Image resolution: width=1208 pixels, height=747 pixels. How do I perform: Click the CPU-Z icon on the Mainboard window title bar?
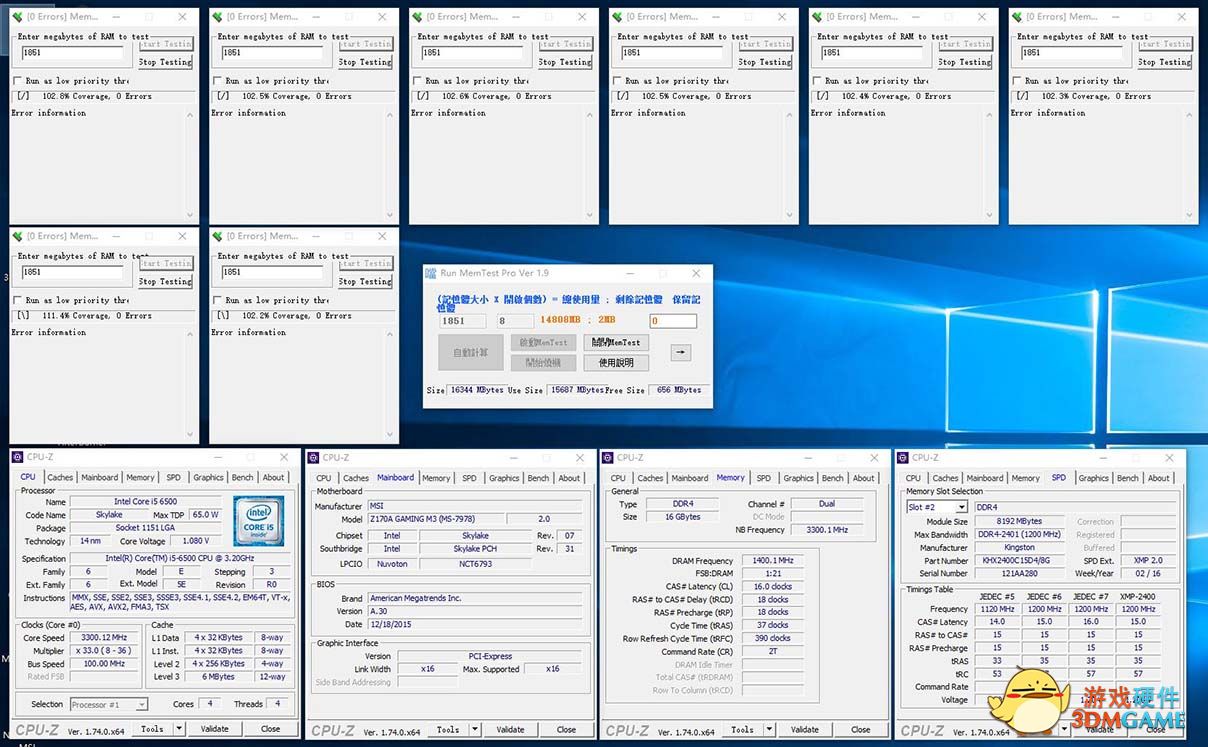coord(314,457)
